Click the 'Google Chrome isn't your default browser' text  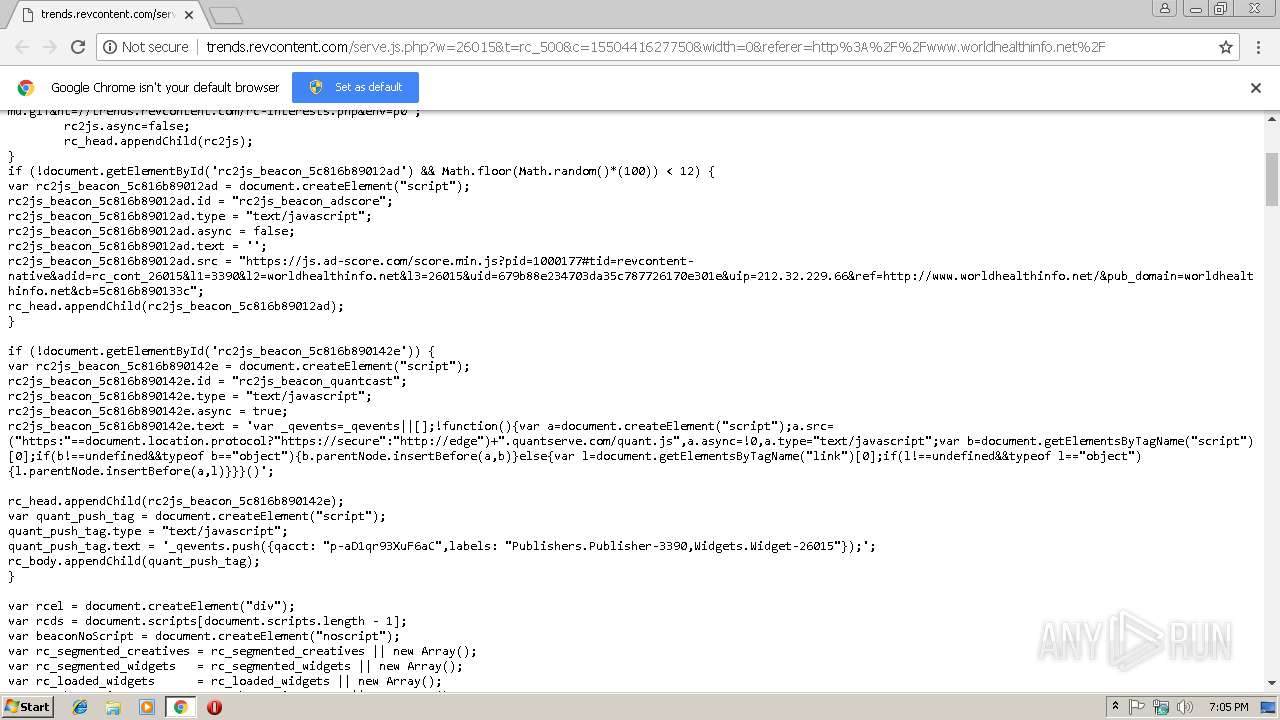pyautogui.click(x=165, y=87)
